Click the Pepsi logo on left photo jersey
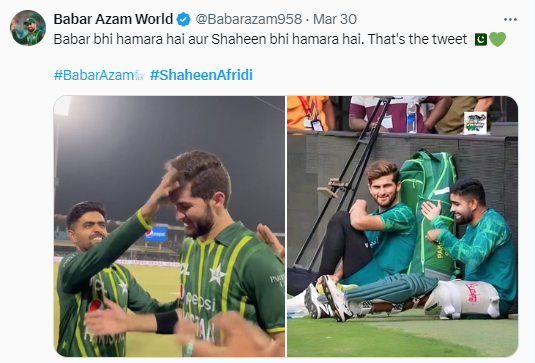Image resolution: width=535 pixels, height=363 pixels. point(200,302)
